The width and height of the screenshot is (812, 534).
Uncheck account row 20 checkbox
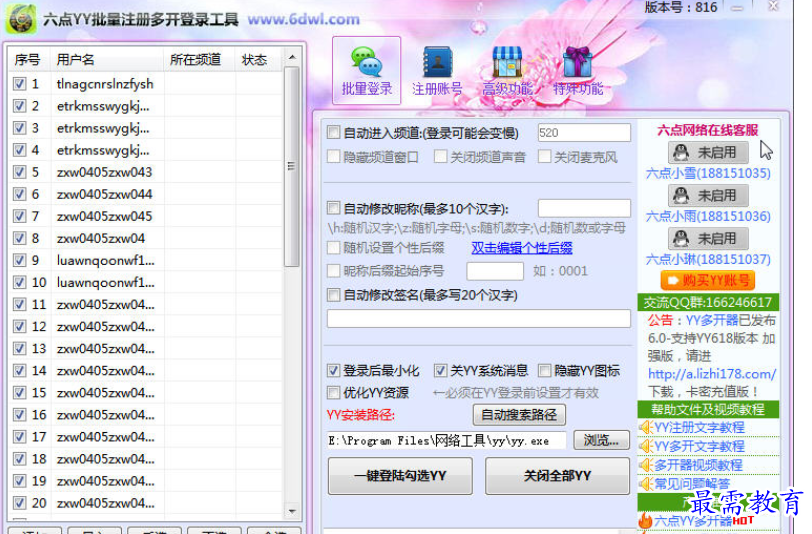[x=20, y=503]
